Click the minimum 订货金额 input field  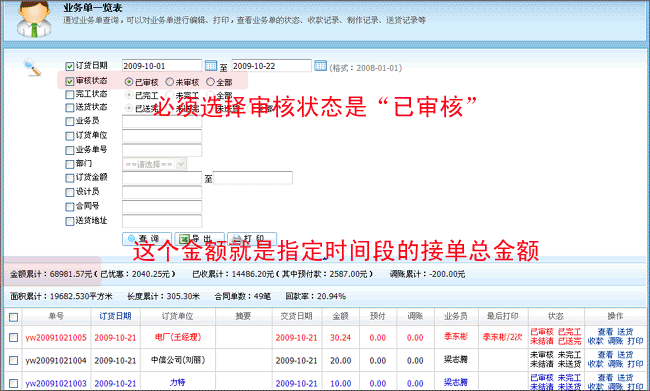pos(162,178)
